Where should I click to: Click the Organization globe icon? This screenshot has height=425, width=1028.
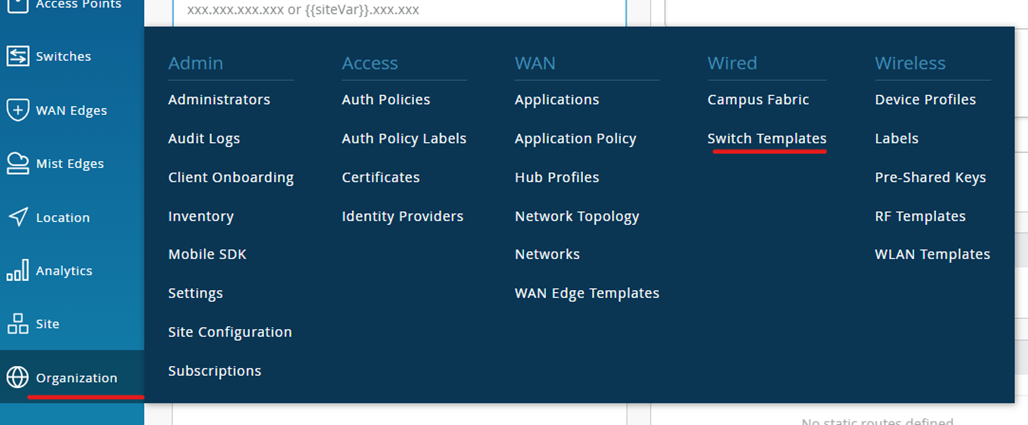point(18,378)
